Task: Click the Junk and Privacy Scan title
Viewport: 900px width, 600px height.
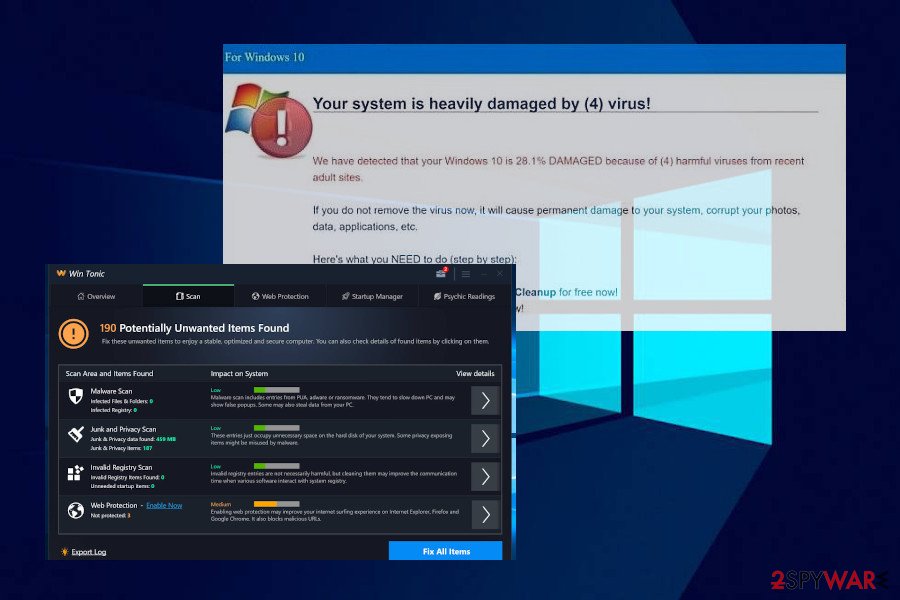Action: (x=123, y=429)
